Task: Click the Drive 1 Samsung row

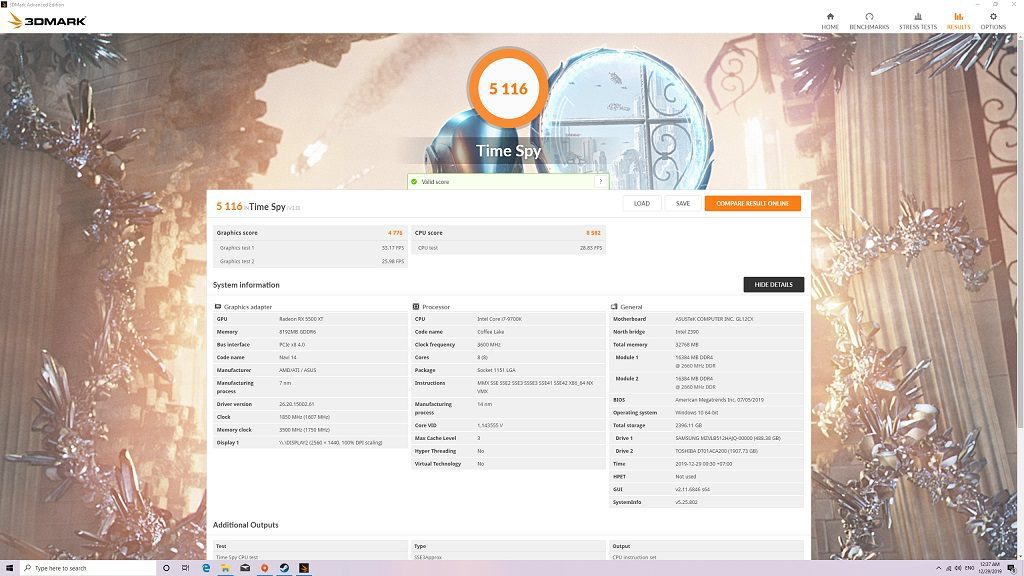Action: coord(706,438)
